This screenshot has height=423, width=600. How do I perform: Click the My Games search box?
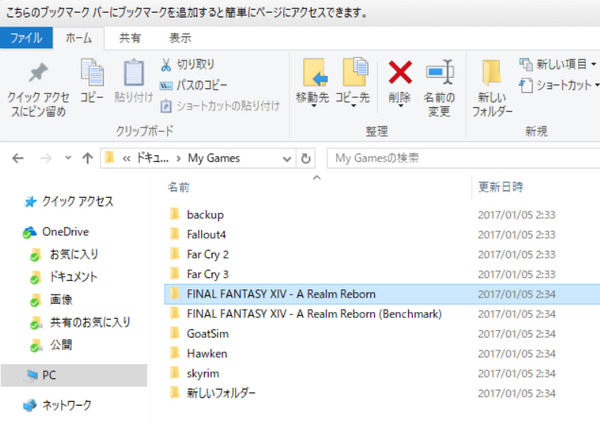click(x=463, y=158)
